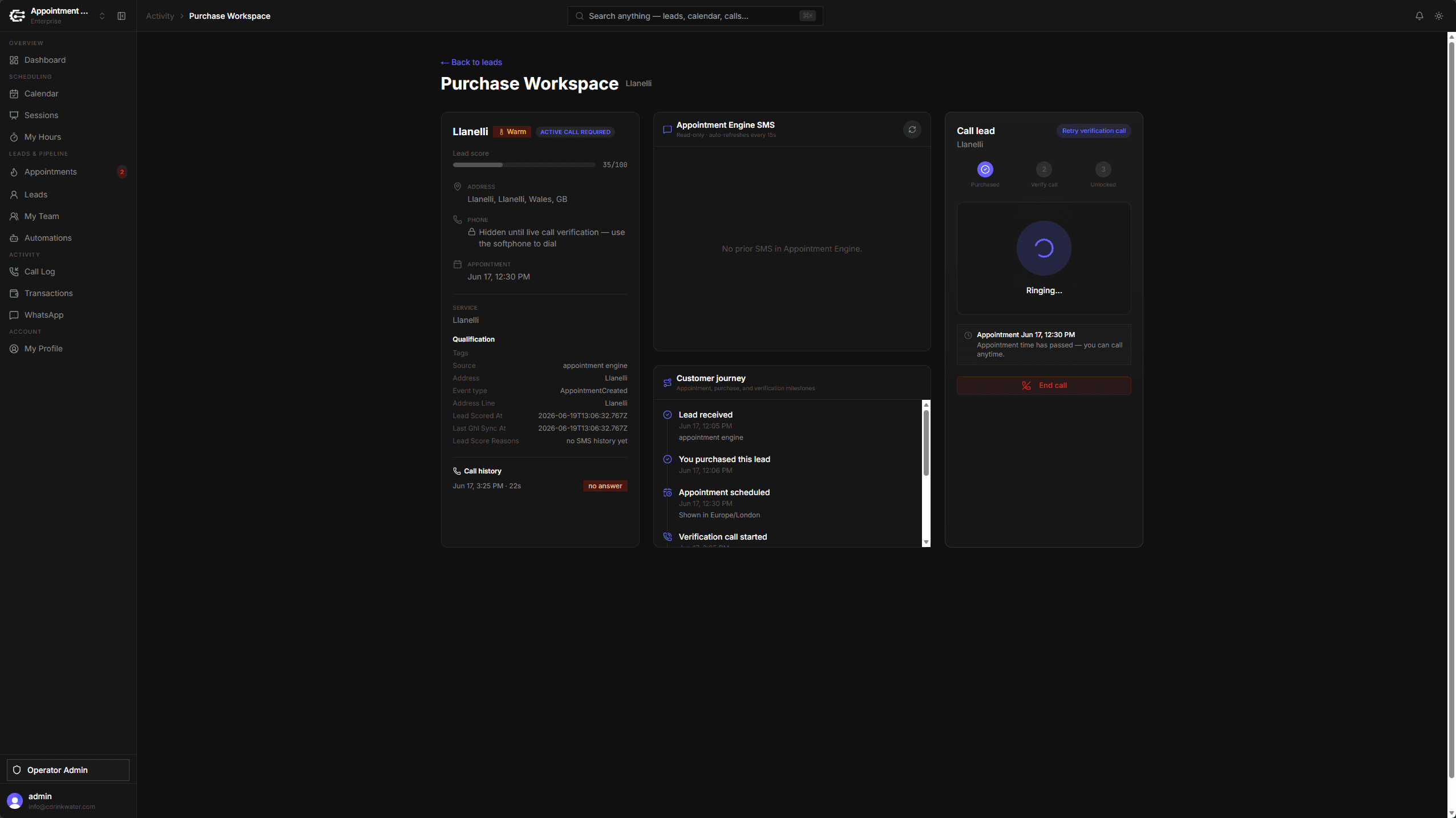Click the Ringing spinner circle

point(1044,248)
